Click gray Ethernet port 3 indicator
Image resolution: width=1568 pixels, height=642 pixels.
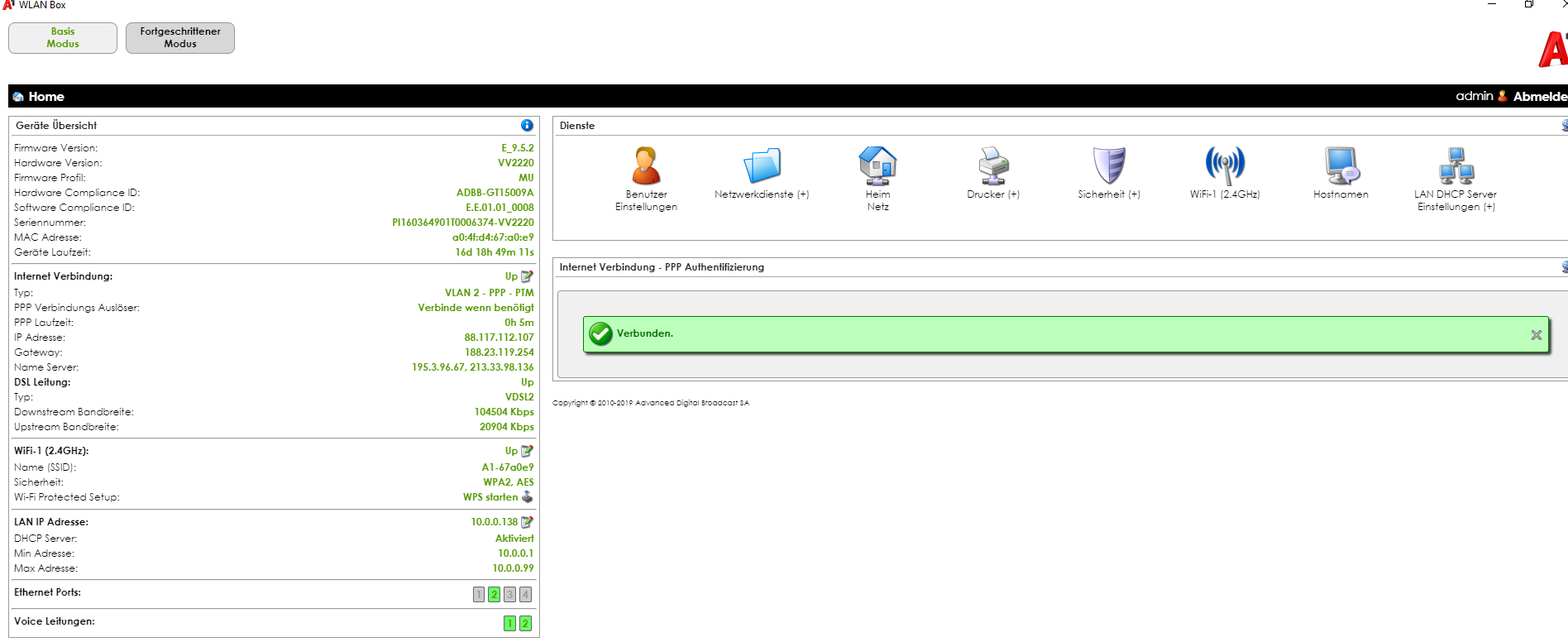(x=509, y=594)
